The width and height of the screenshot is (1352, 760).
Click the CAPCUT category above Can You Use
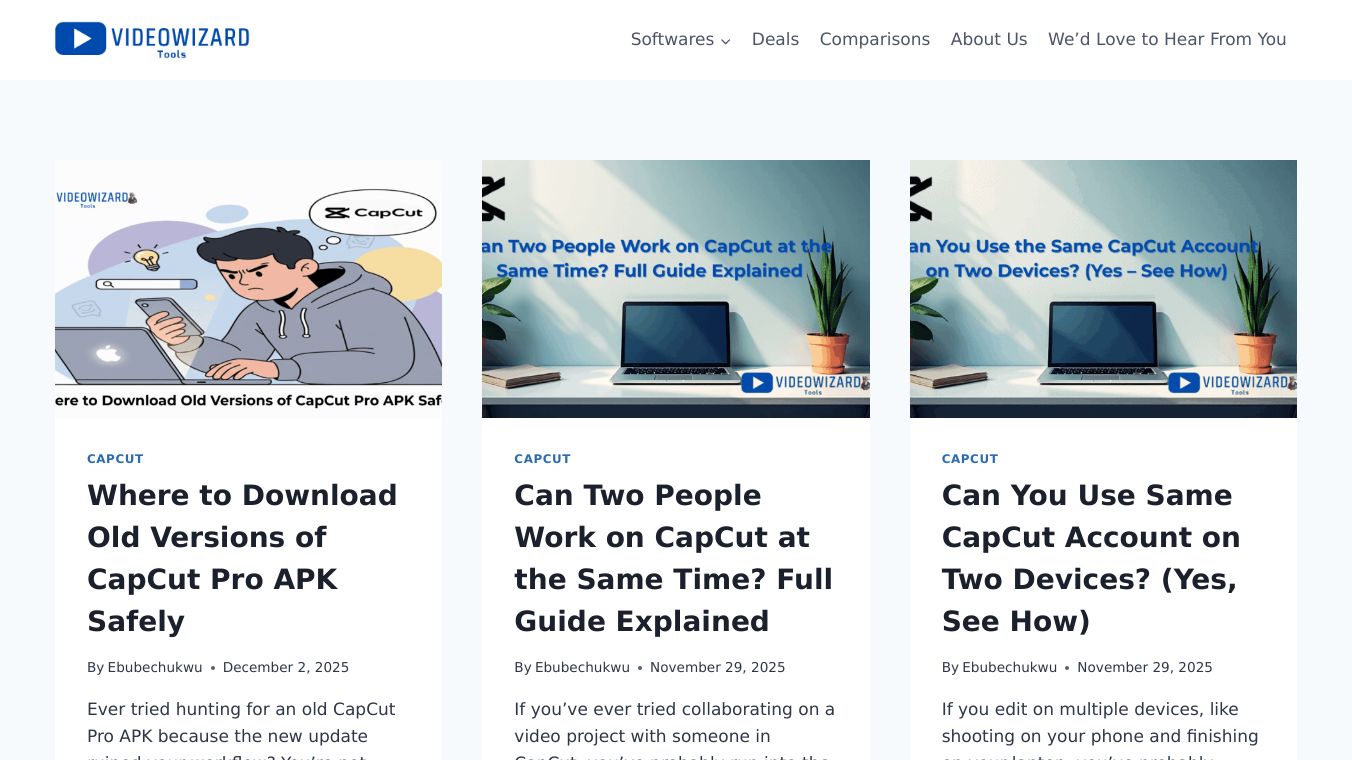coord(970,459)
